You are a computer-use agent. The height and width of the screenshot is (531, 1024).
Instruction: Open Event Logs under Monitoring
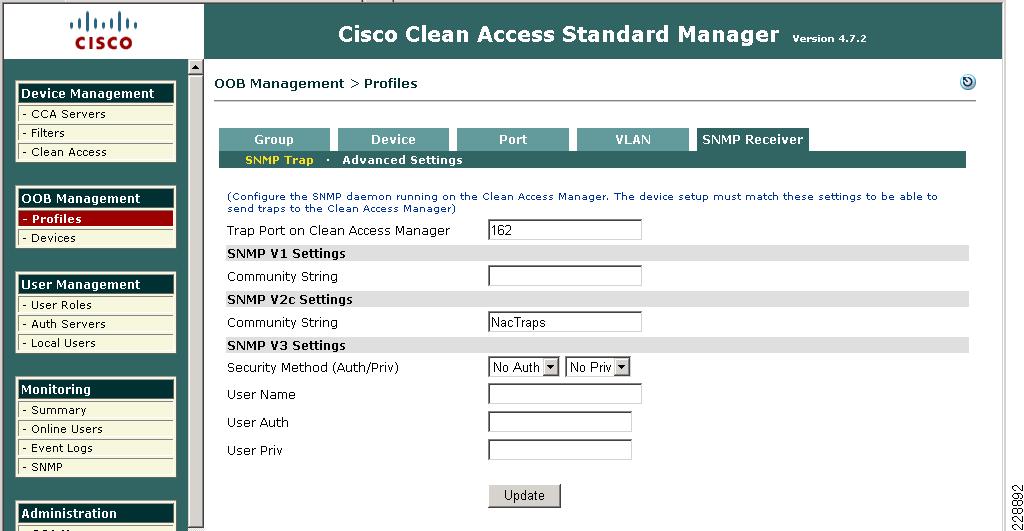coord(96,448)
